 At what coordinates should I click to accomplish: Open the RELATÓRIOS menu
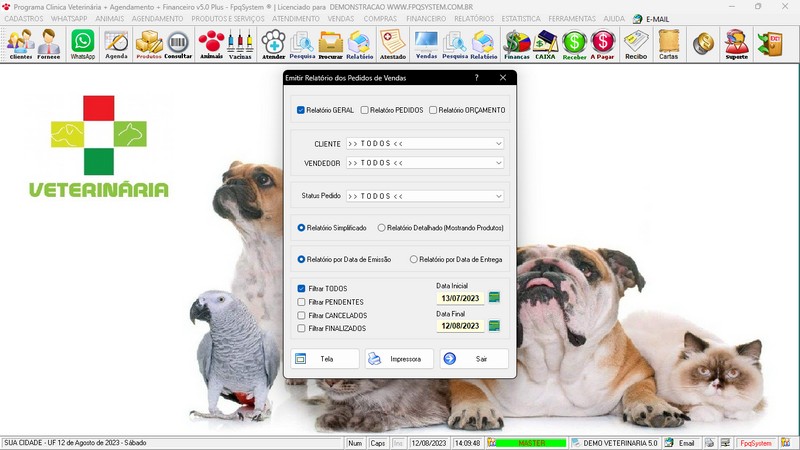click(474, 19)
